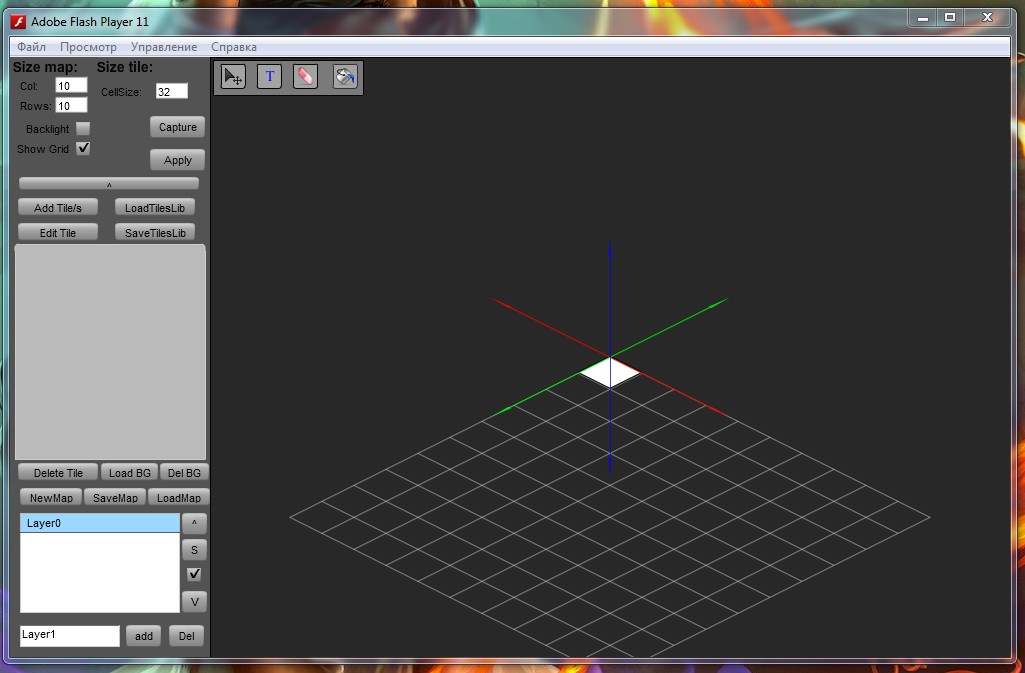Move layer up with ^ button

[194, 523]
